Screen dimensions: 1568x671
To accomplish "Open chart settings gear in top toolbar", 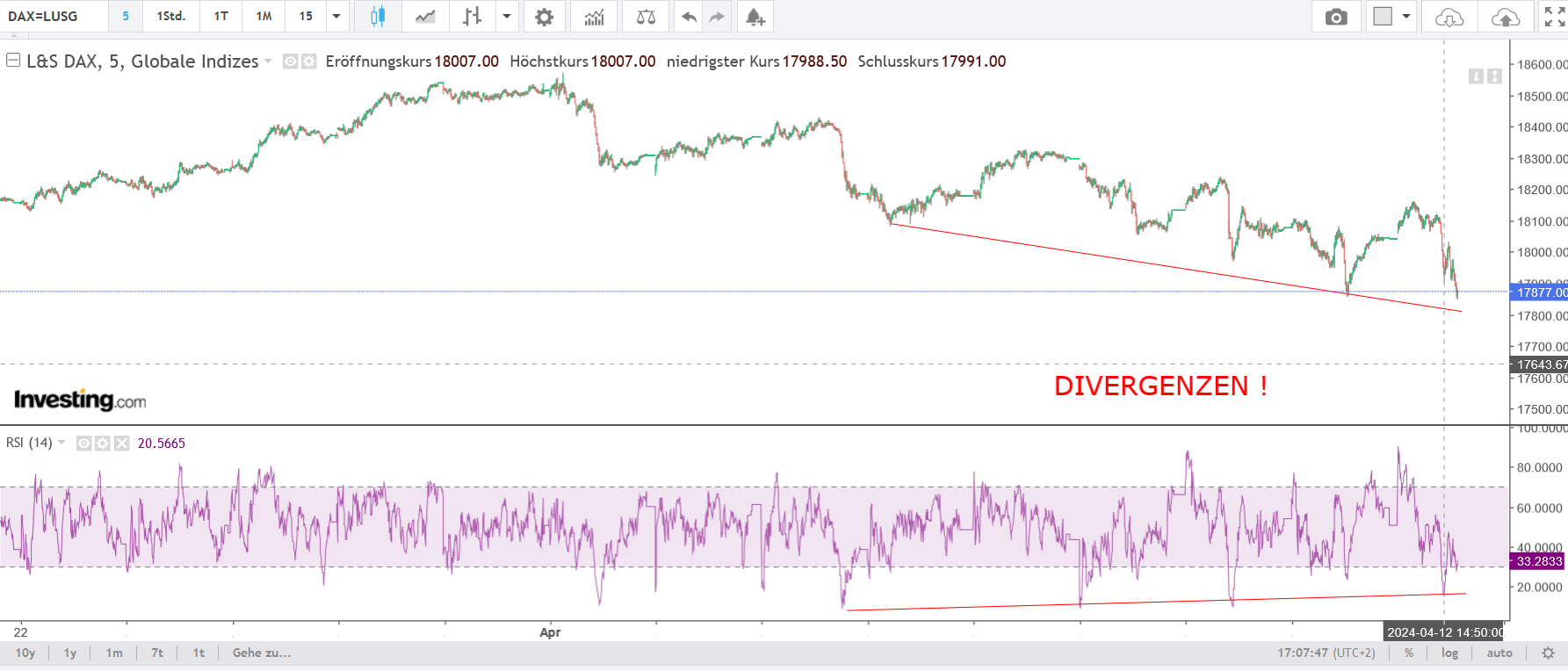I will (x=545, y=17).
